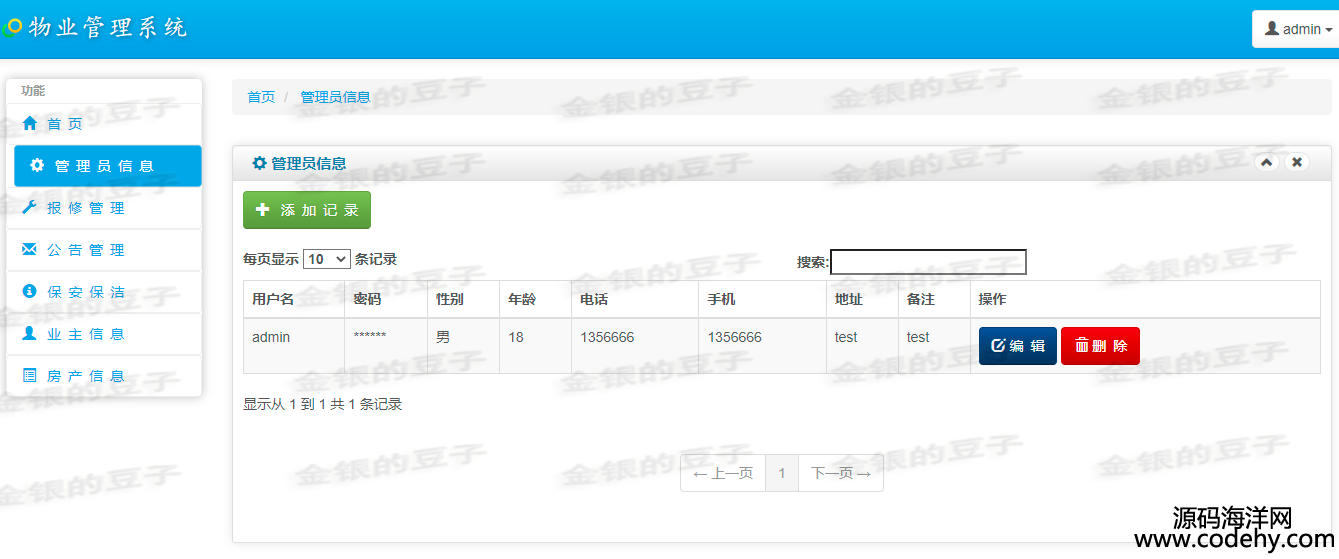The height and width of the screenshot is (559, 1339).
Task: Click the 物业管理系统 title
Action: click(x=108, y=28)
